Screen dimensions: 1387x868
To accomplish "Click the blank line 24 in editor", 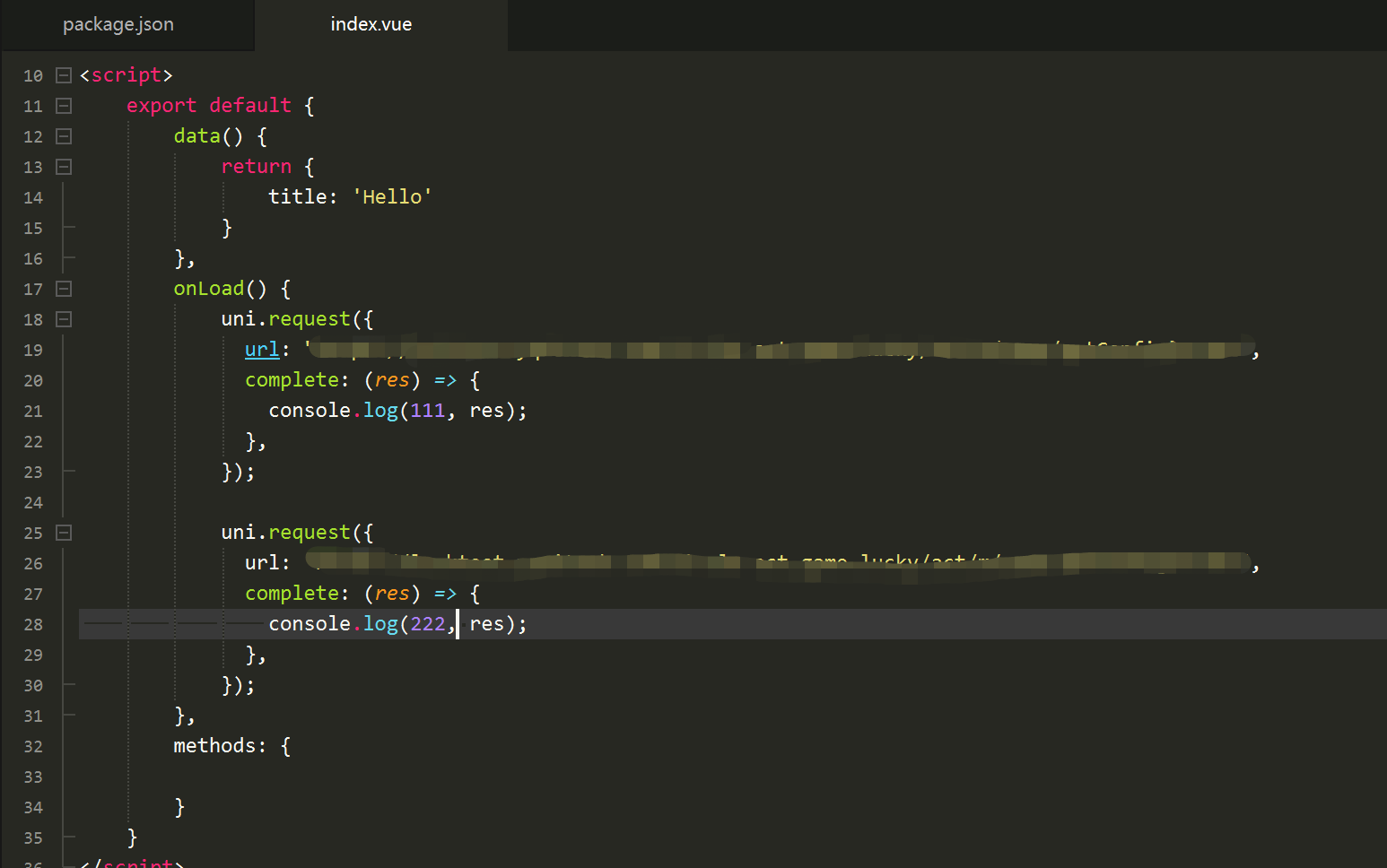I will [732, 502].
